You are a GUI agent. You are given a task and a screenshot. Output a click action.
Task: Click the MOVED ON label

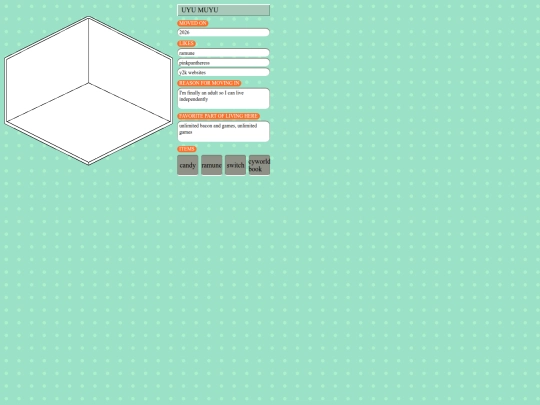[x=193, y=23]
